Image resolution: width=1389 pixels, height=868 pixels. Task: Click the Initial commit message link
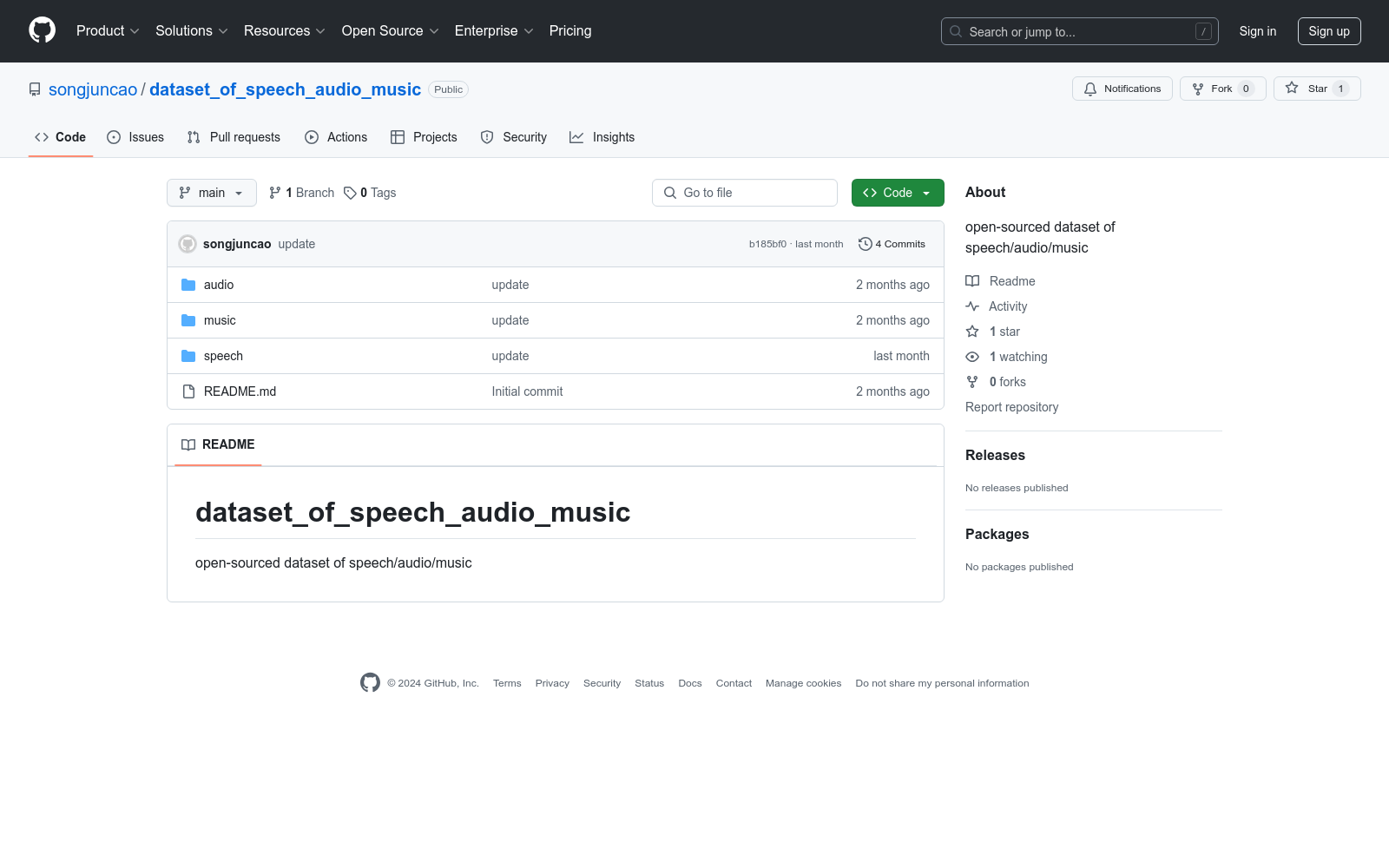coord(528,391)
